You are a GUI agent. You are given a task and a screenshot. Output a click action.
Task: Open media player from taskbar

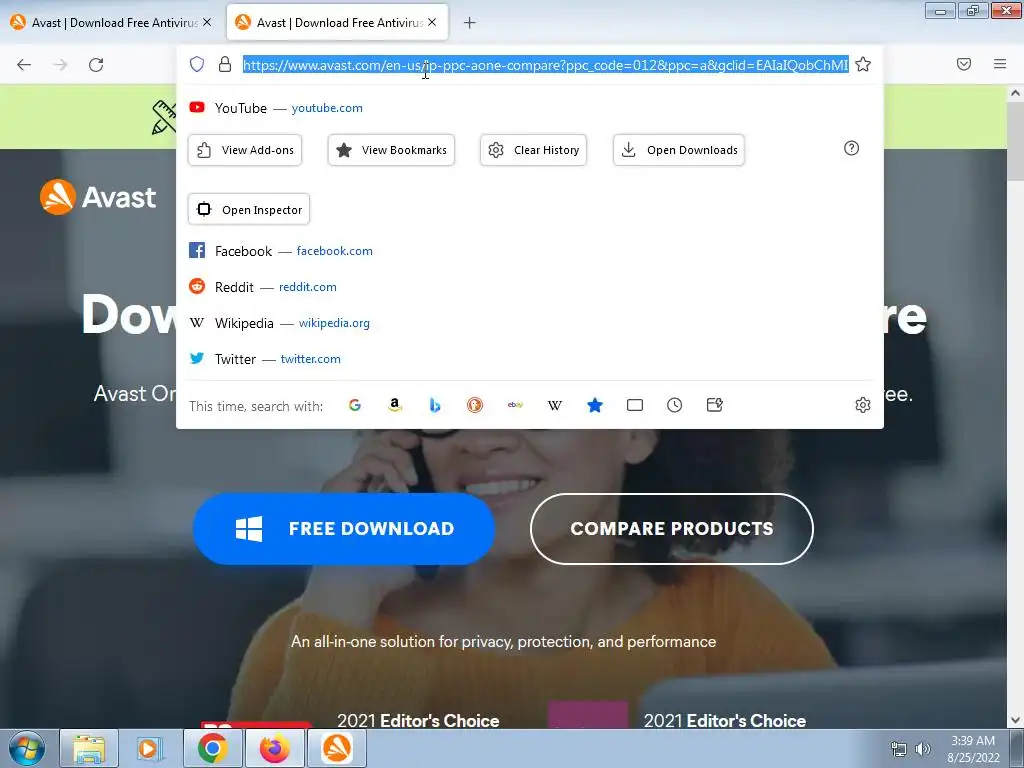tap(150, 749)
